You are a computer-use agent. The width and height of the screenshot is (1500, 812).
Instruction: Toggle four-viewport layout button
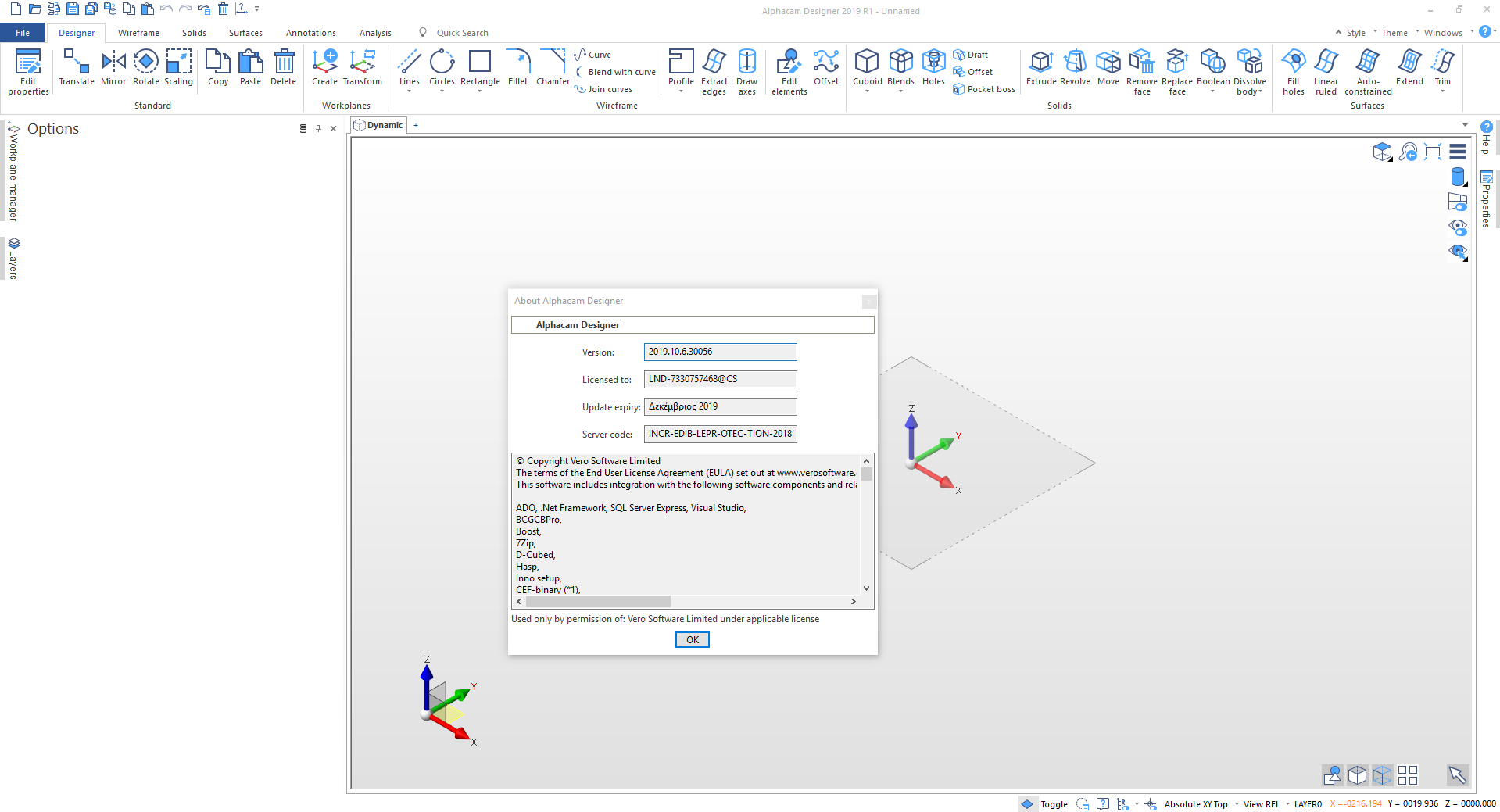pos(1408,774)
